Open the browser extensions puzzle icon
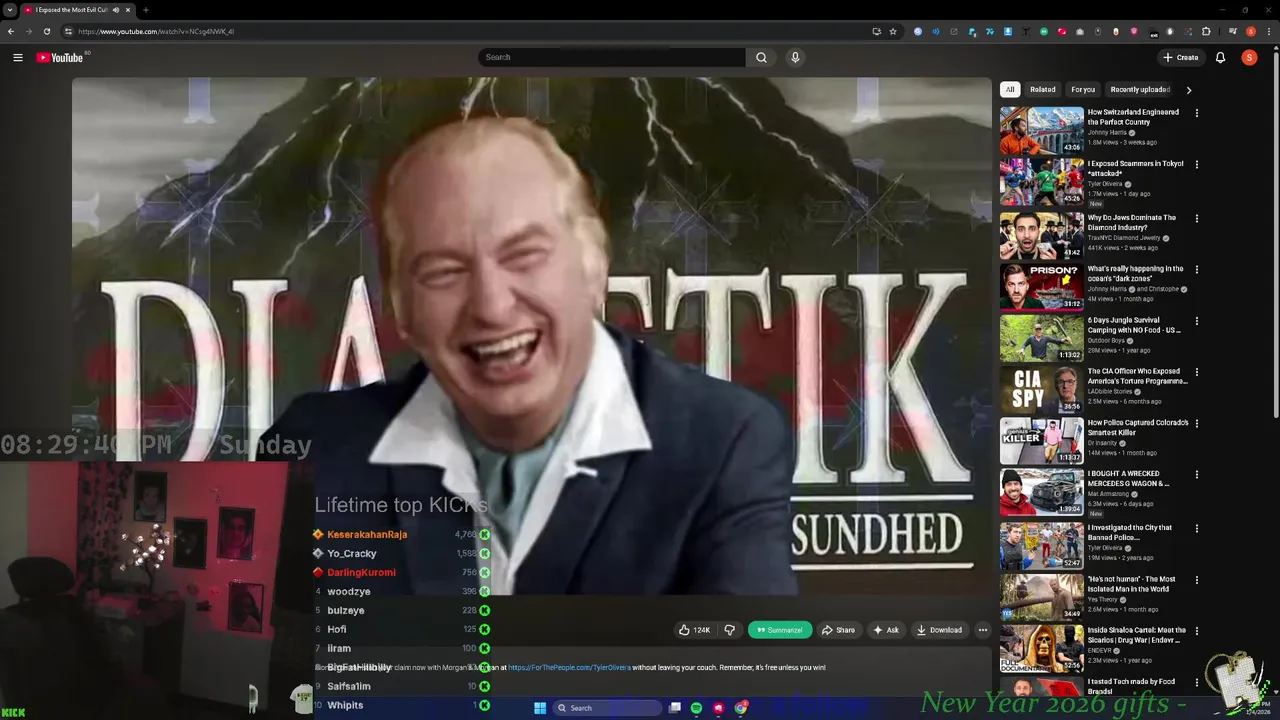 [x=1206, y=31]
